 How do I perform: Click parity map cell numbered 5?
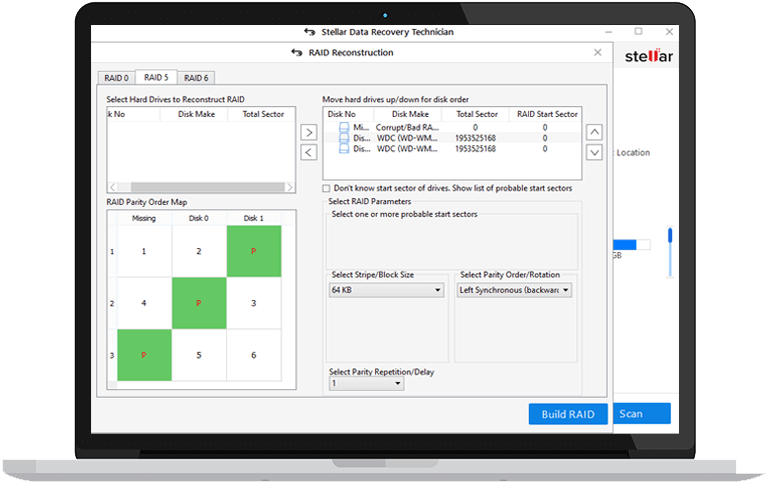tap(199, 355)
